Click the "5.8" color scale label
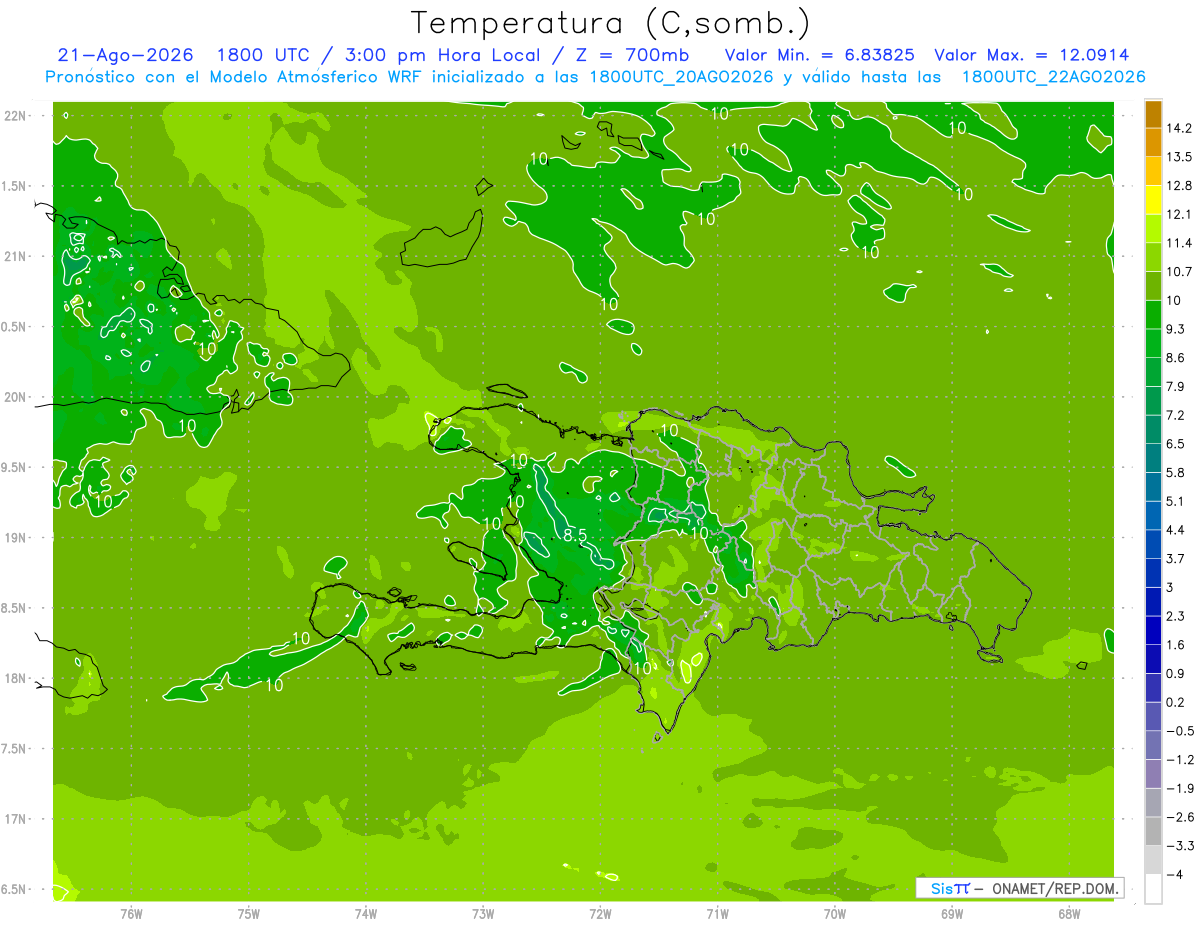 pyautogui.click(x=1177, y=472)
